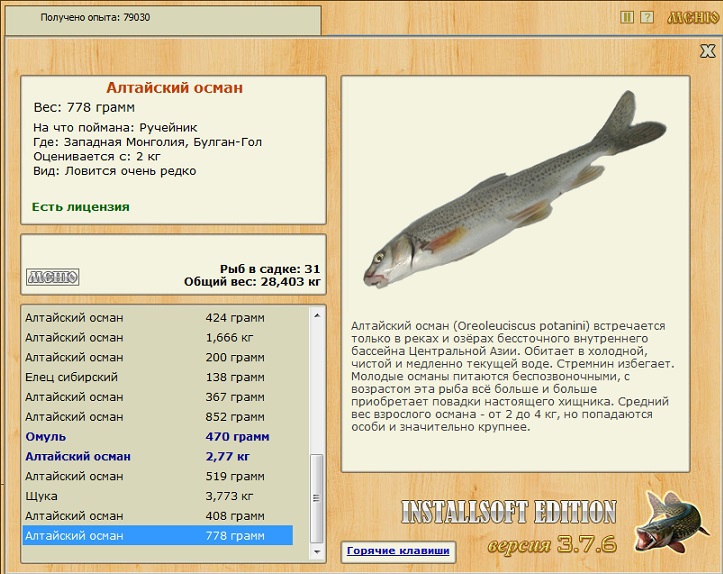Select Алтайский осман 424 грамм row
Image resolution: width=723 pixels, height=574 pixels.
158,318
